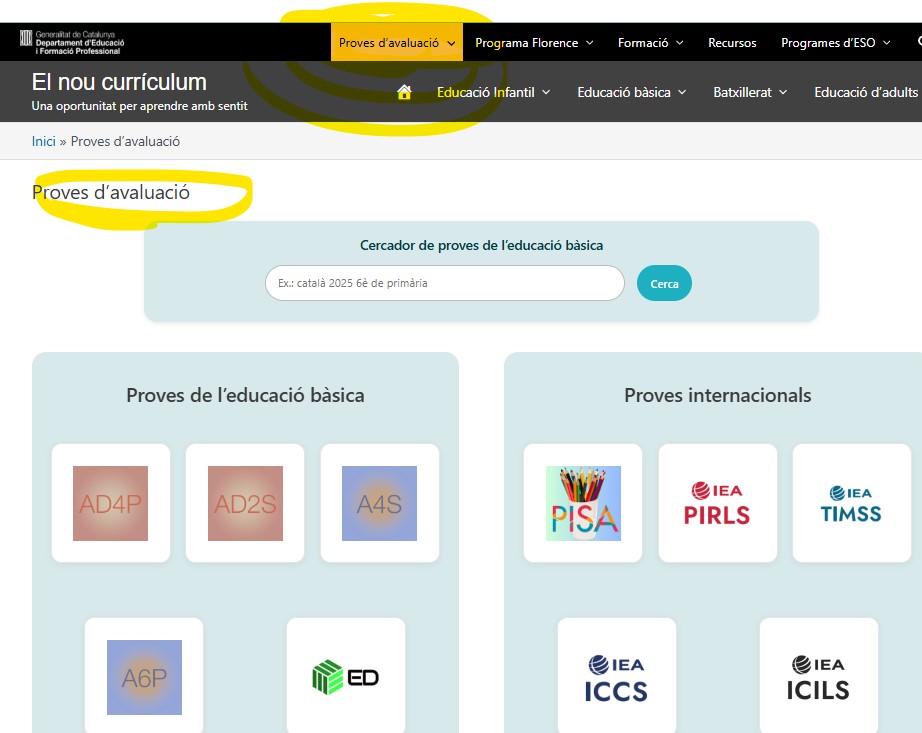Click the test search input field
Screen dimensions: 922x733
tap(444, 283)
